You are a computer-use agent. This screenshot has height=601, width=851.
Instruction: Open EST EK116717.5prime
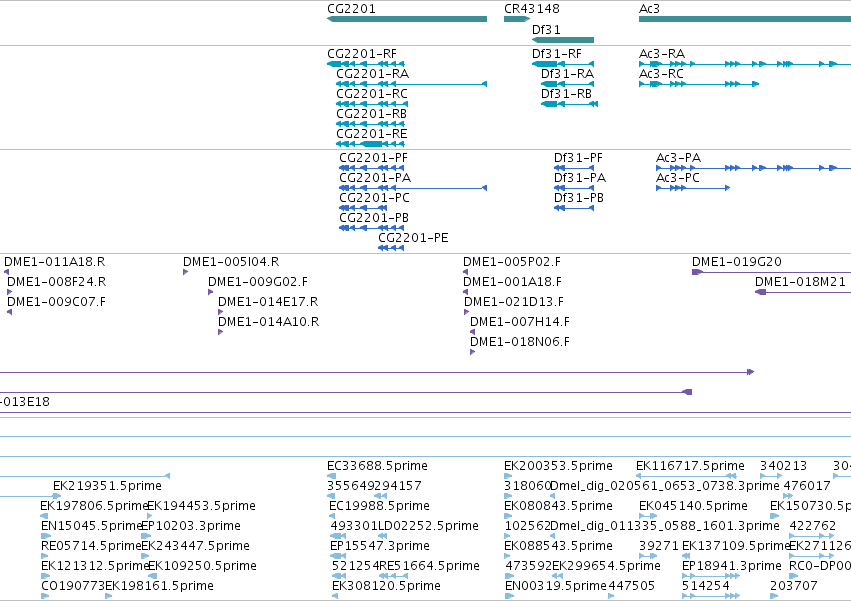click(690, 466)
